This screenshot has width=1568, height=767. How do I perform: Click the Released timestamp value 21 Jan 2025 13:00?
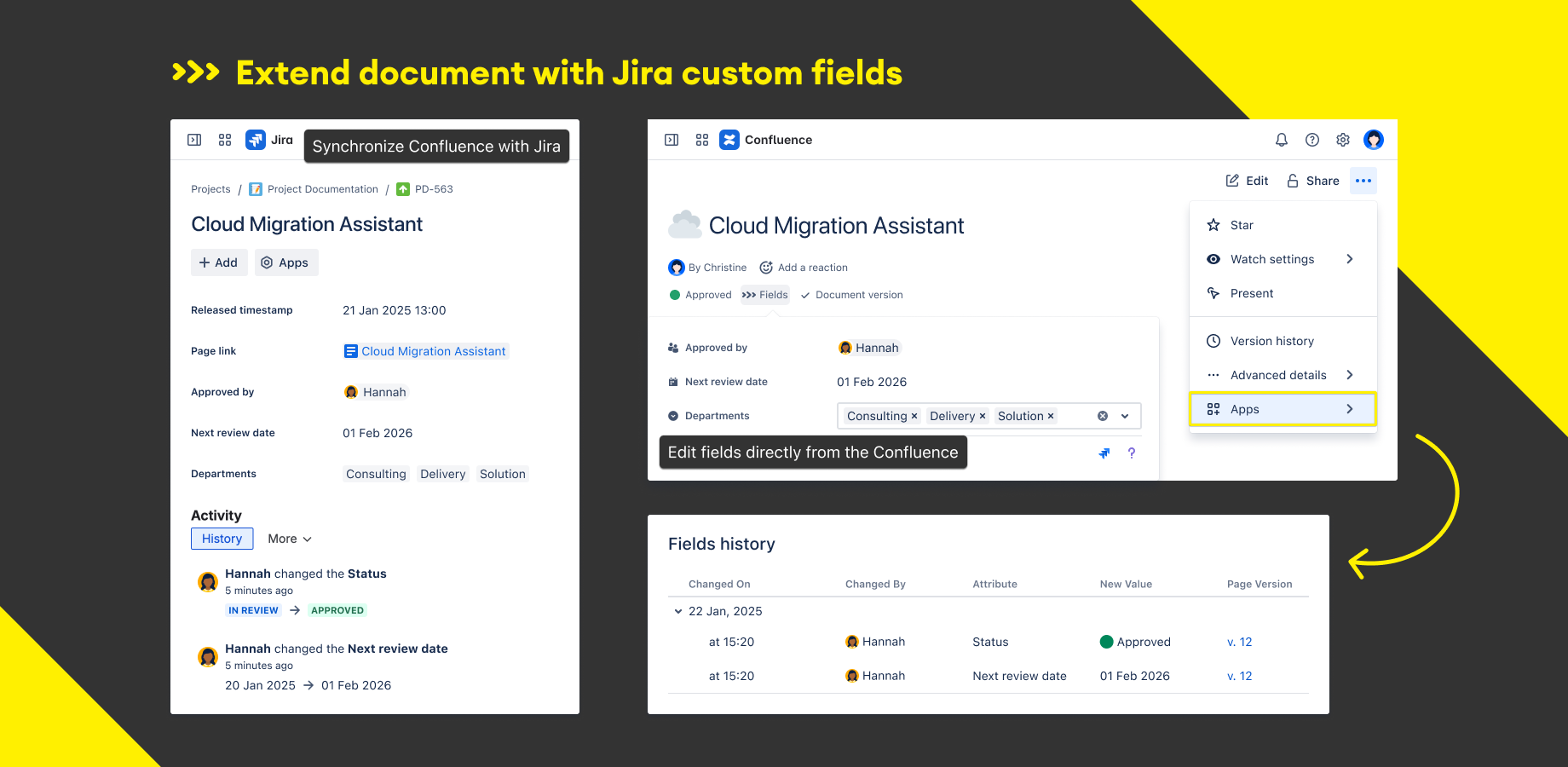click(x=395, y=310)
